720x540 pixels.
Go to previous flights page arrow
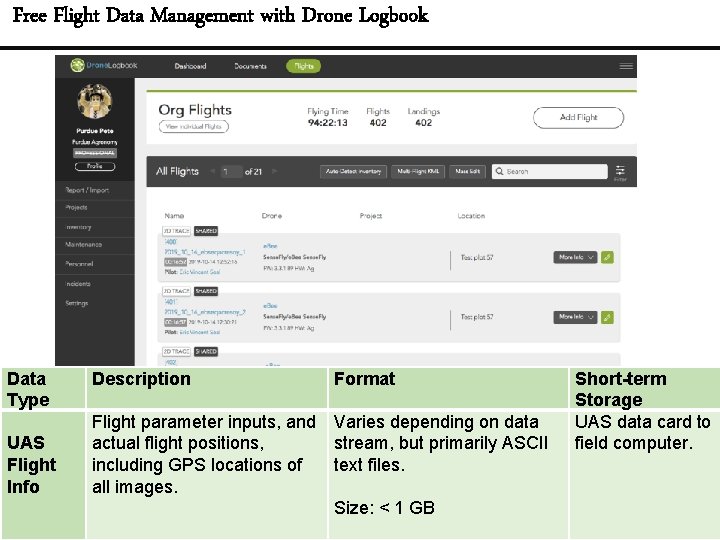[x=212, y=171]
